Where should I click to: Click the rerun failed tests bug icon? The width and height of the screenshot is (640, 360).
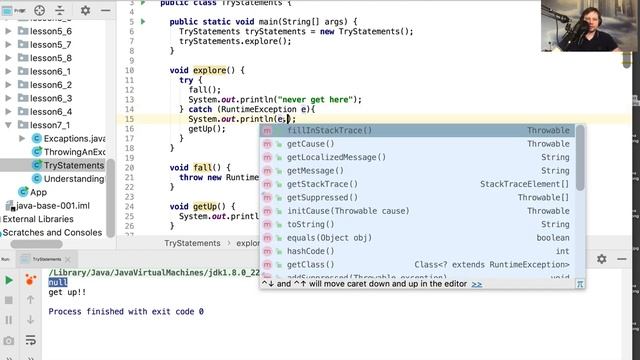(30, 280)
